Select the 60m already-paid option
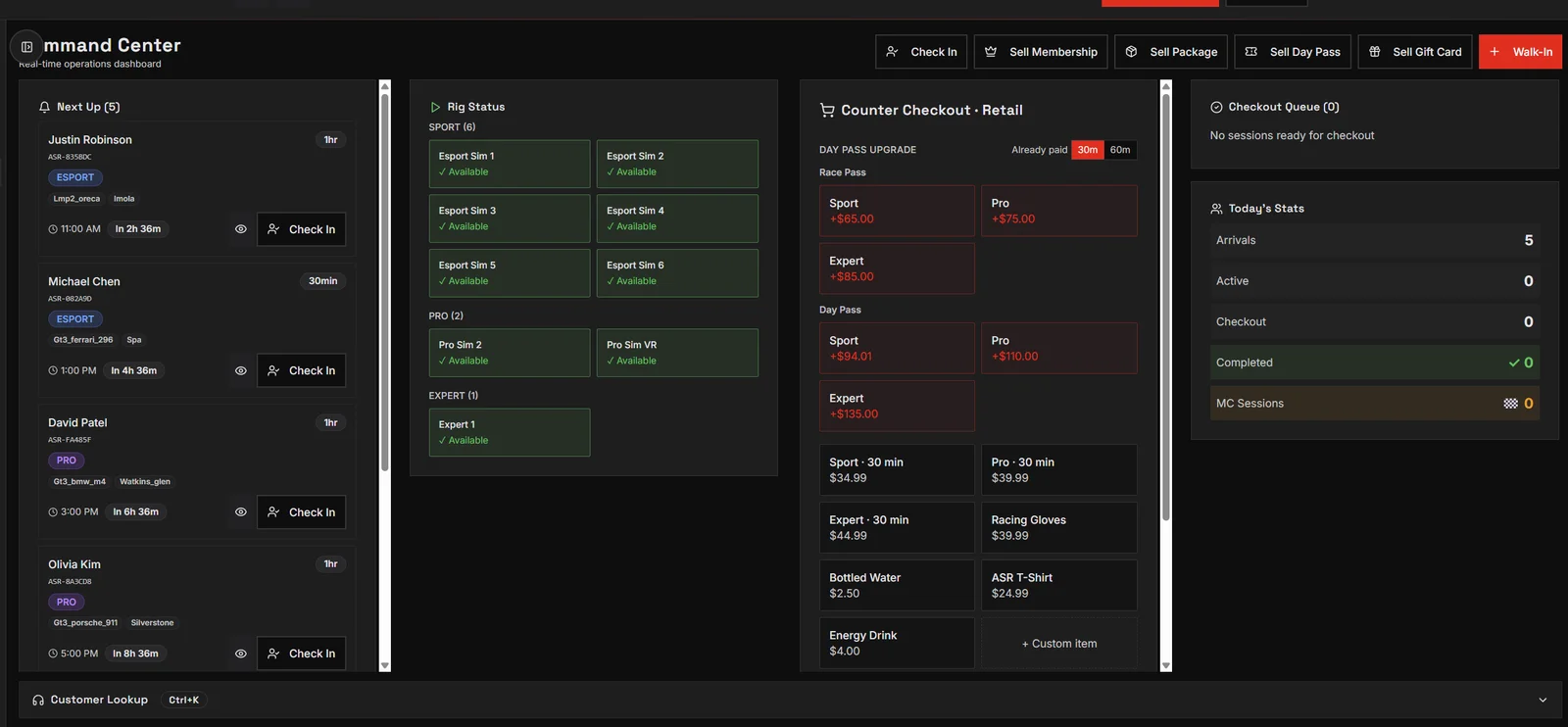 (1120, 150)
